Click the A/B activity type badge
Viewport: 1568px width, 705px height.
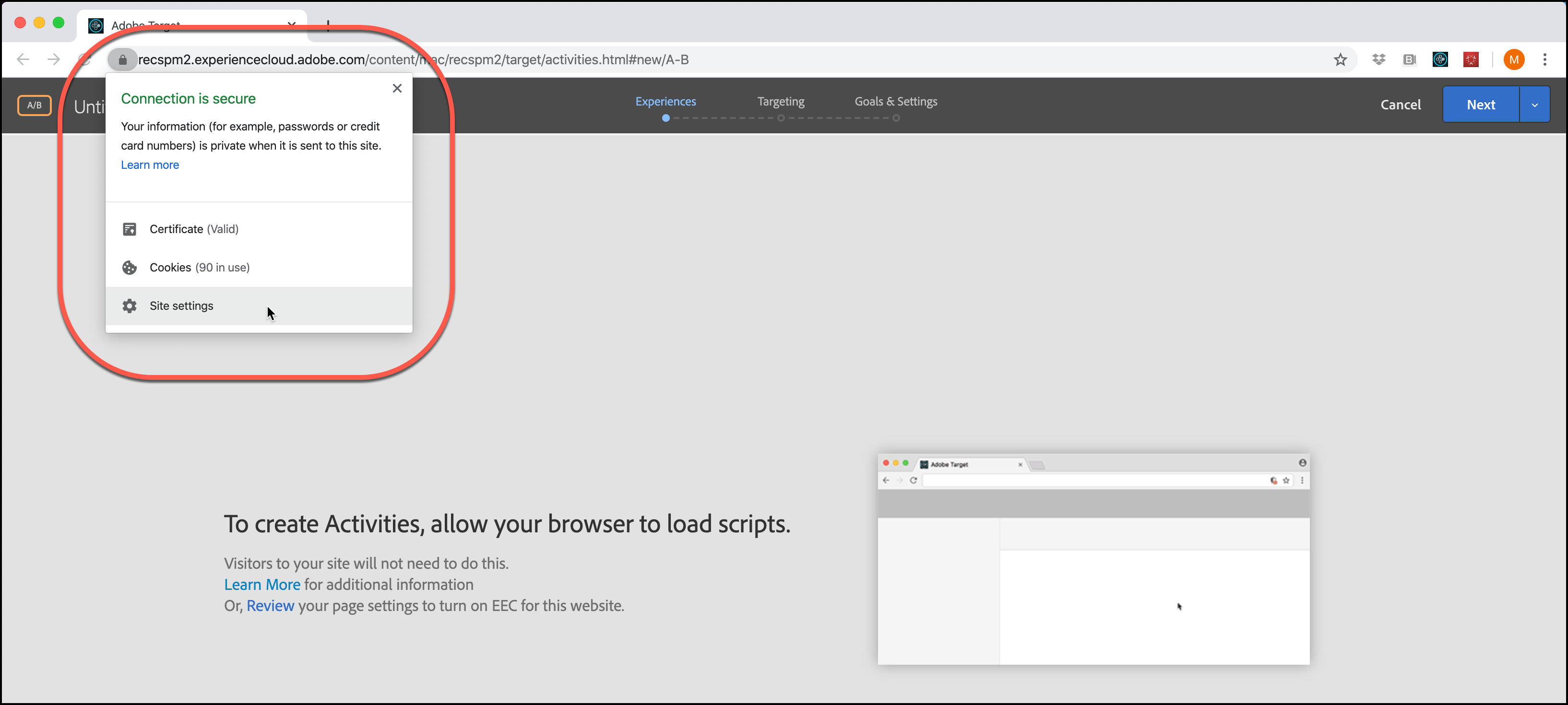coord(34,105)
